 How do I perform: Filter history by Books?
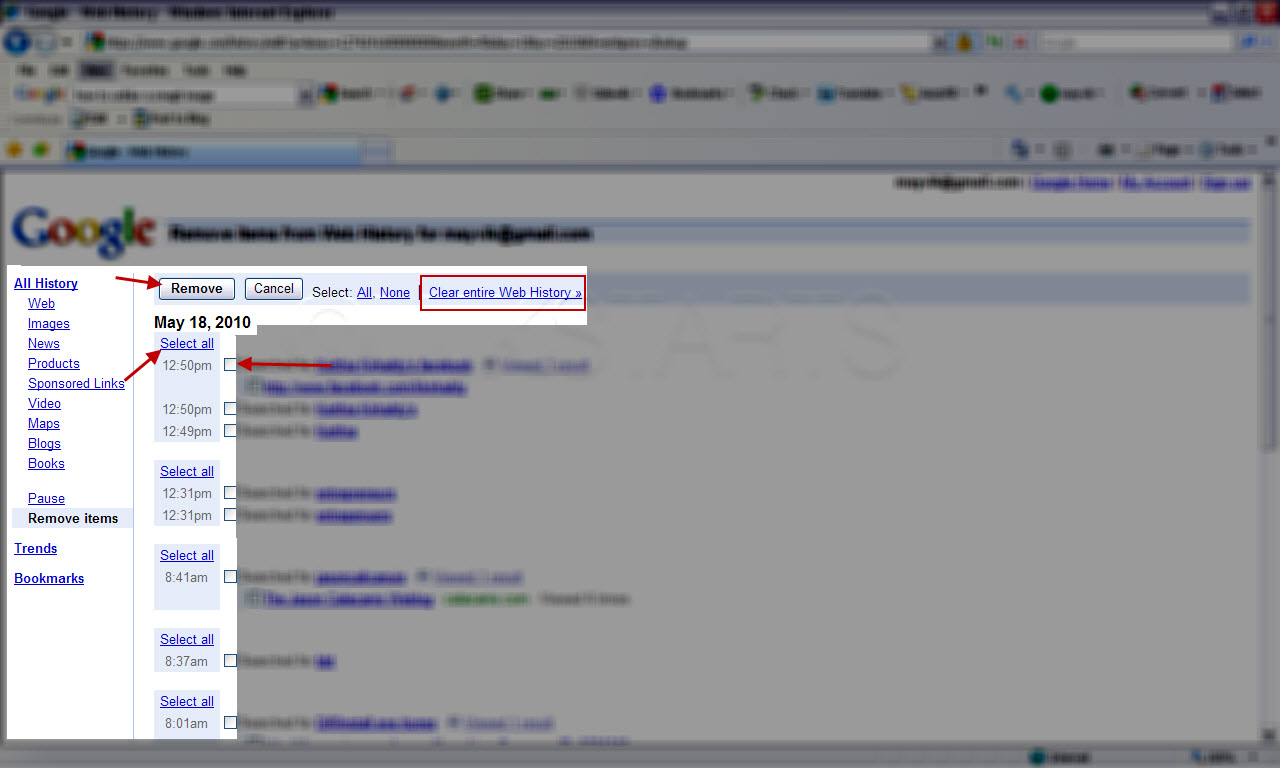tap(46, 464)
